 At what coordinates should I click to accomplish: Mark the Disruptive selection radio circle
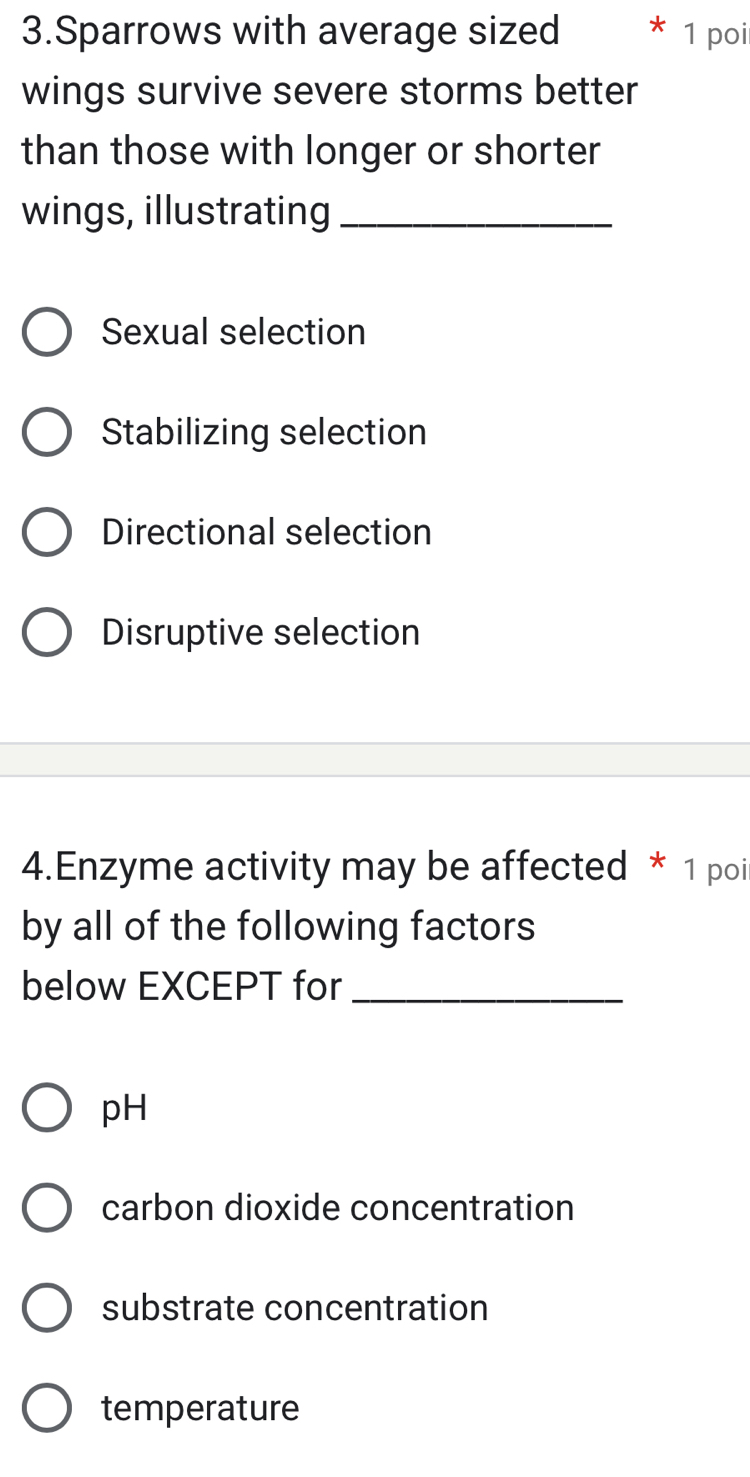47,633
